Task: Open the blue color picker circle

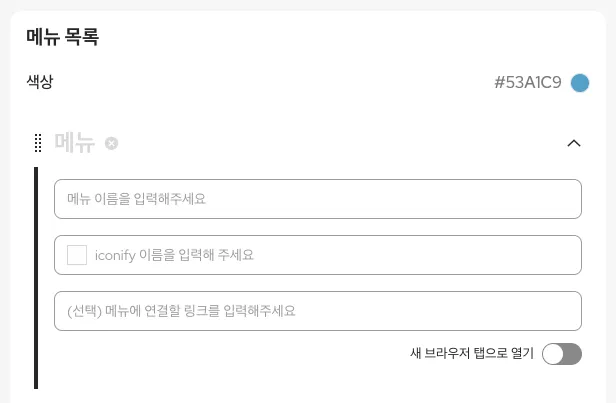Action: click(x=580, y=83)
